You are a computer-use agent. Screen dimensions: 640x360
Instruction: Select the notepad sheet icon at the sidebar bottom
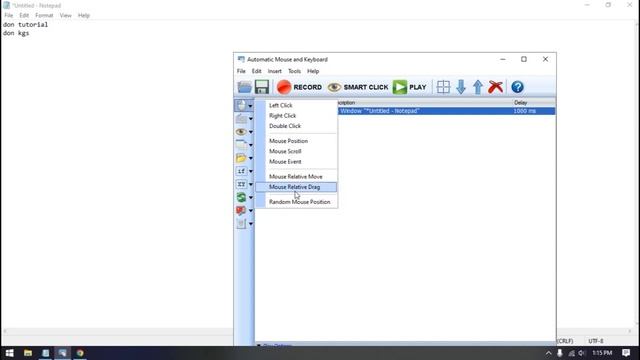pyautogui.click(x=241, y=224)
